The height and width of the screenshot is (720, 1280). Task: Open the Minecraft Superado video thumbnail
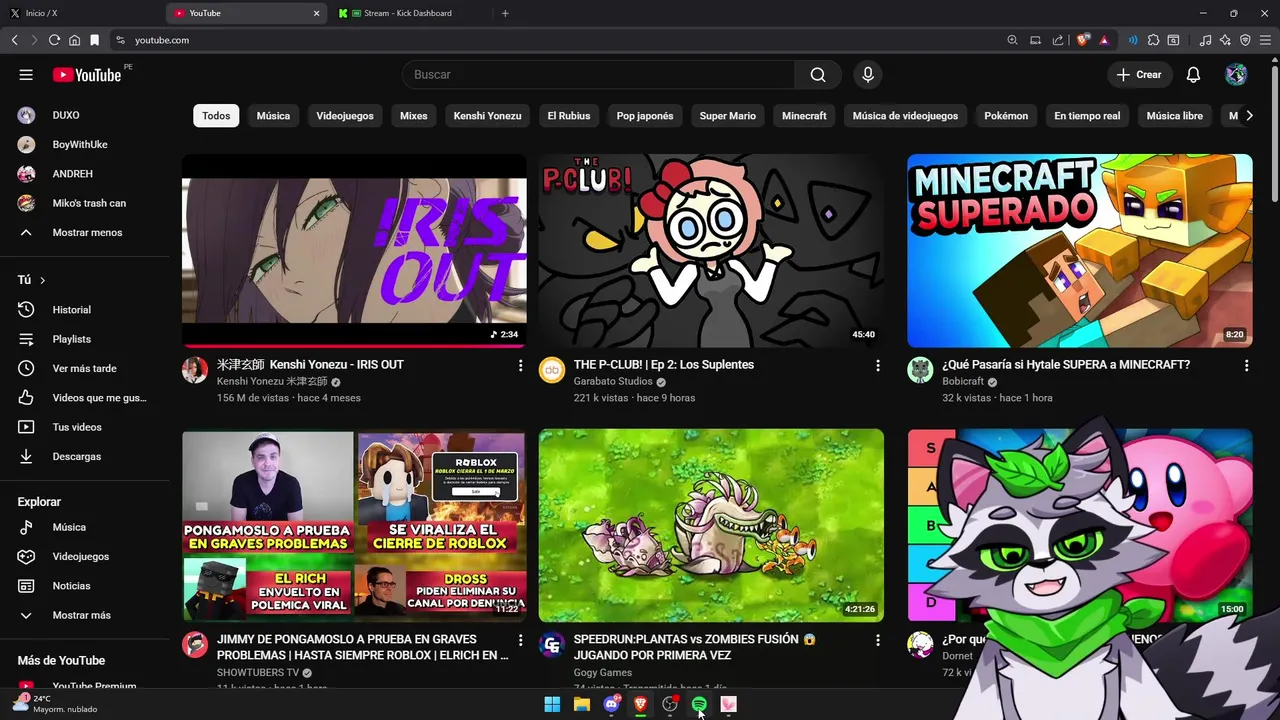[1079, 250]
